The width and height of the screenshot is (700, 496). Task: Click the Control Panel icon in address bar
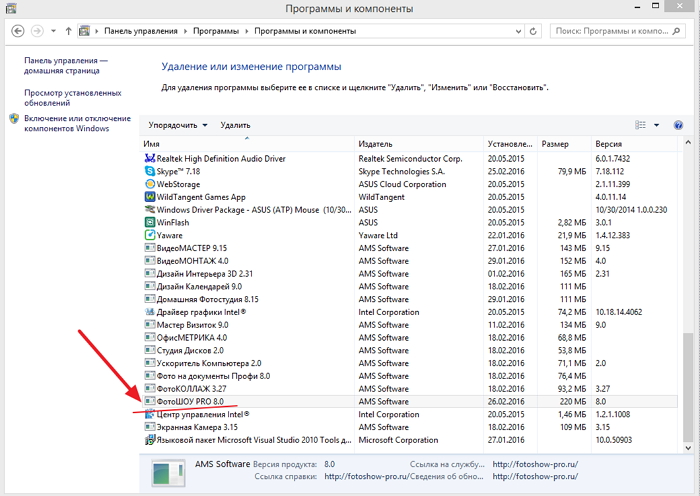(x=84, y=31)
